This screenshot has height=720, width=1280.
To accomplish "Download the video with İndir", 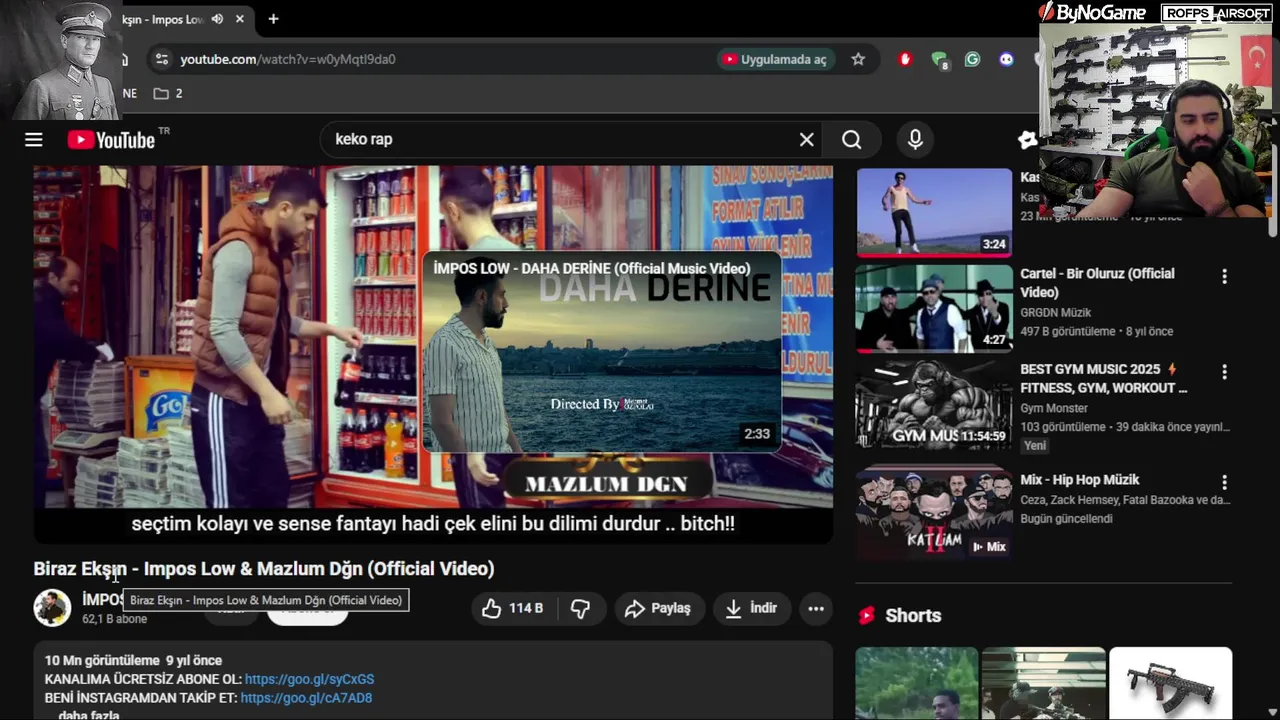I will [751, 608].
